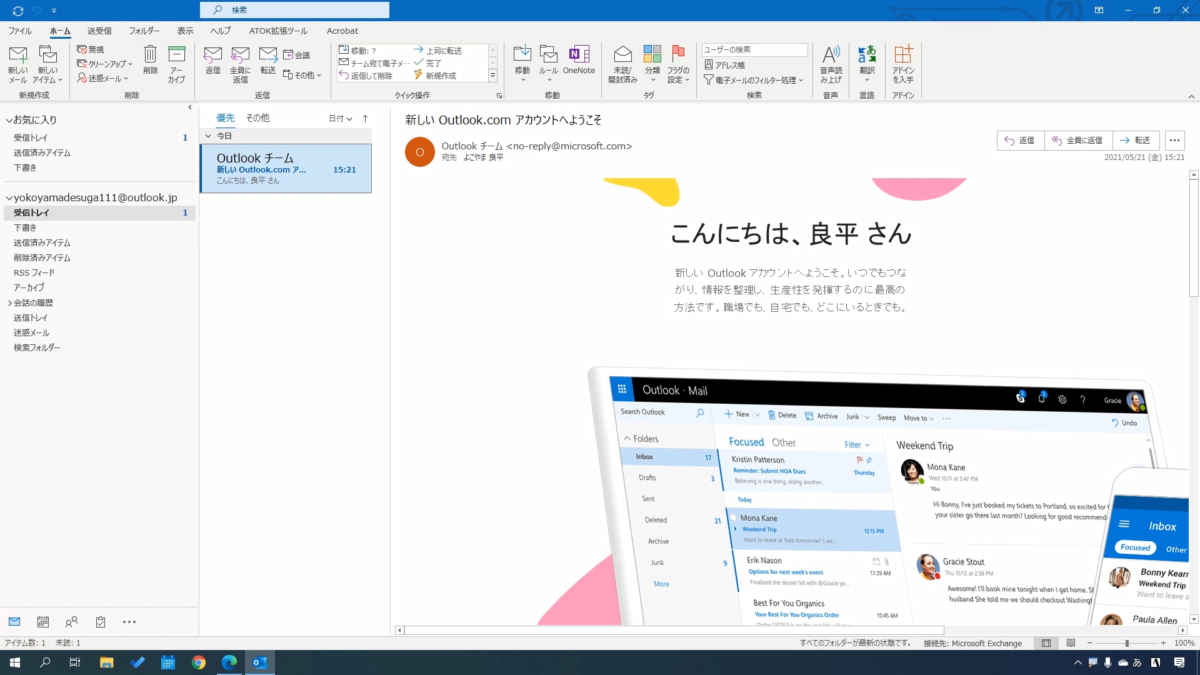Screen dimensions: 1200x675
Task: Click the 転送 forward ribbon icon
Action: pos(268,60)
